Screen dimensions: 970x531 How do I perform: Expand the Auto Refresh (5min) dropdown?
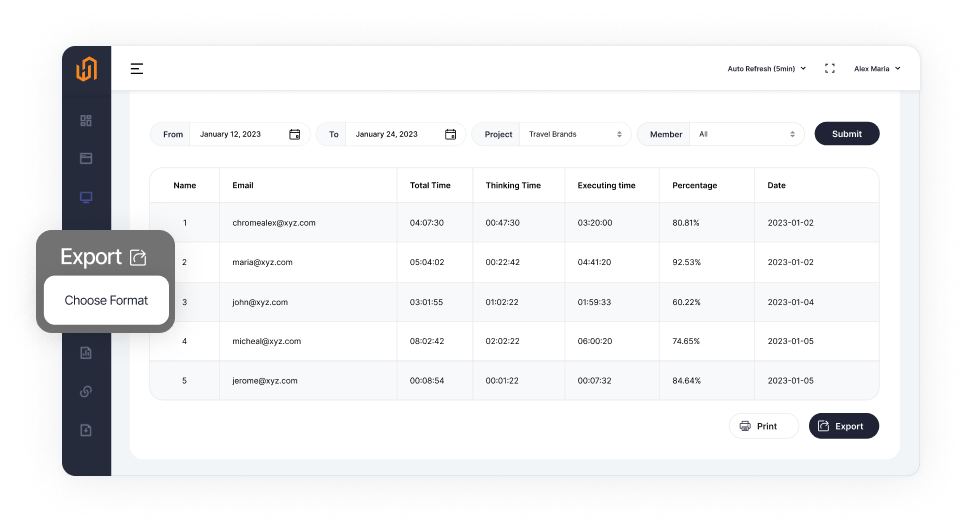[x=766, y=69]
